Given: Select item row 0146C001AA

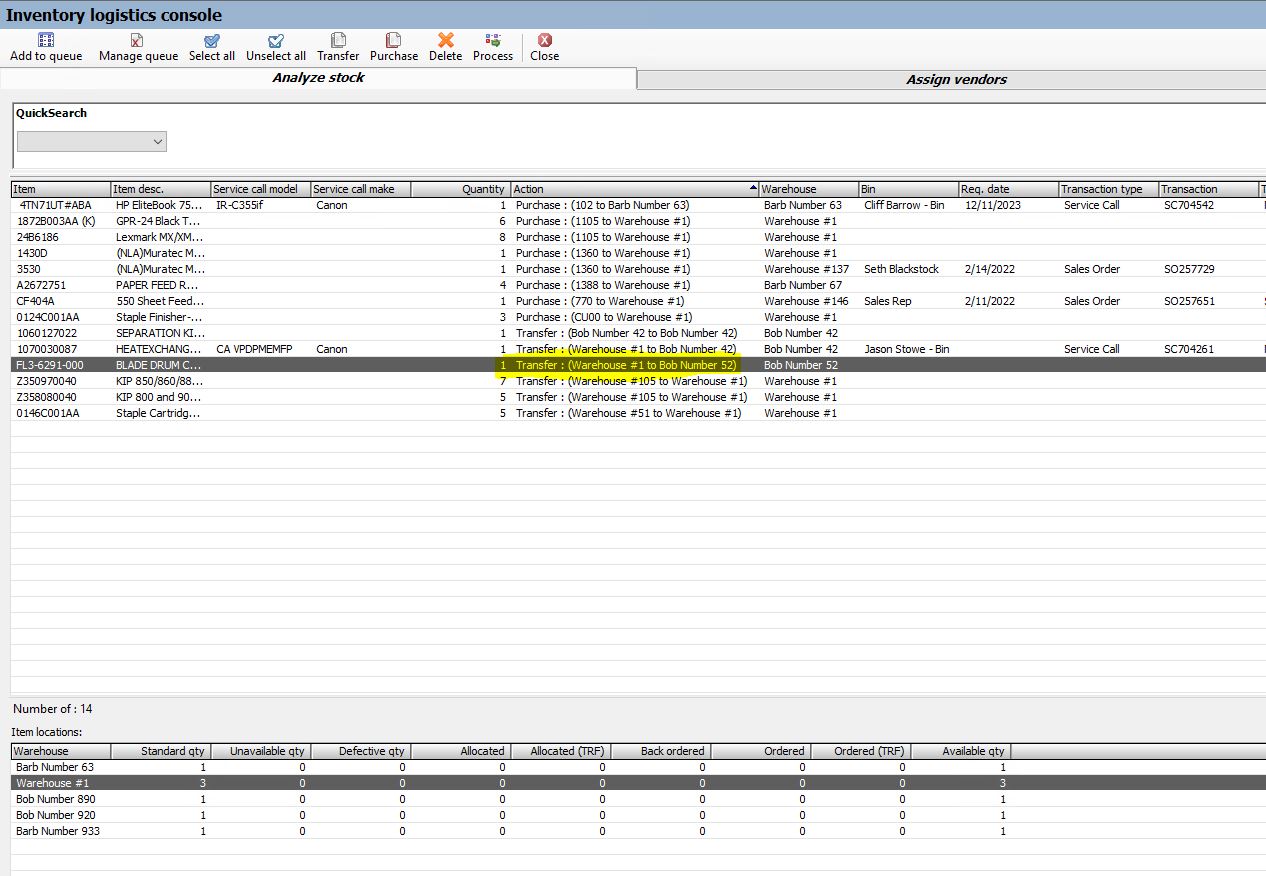Looking at the screenshot, I should 638,413.
